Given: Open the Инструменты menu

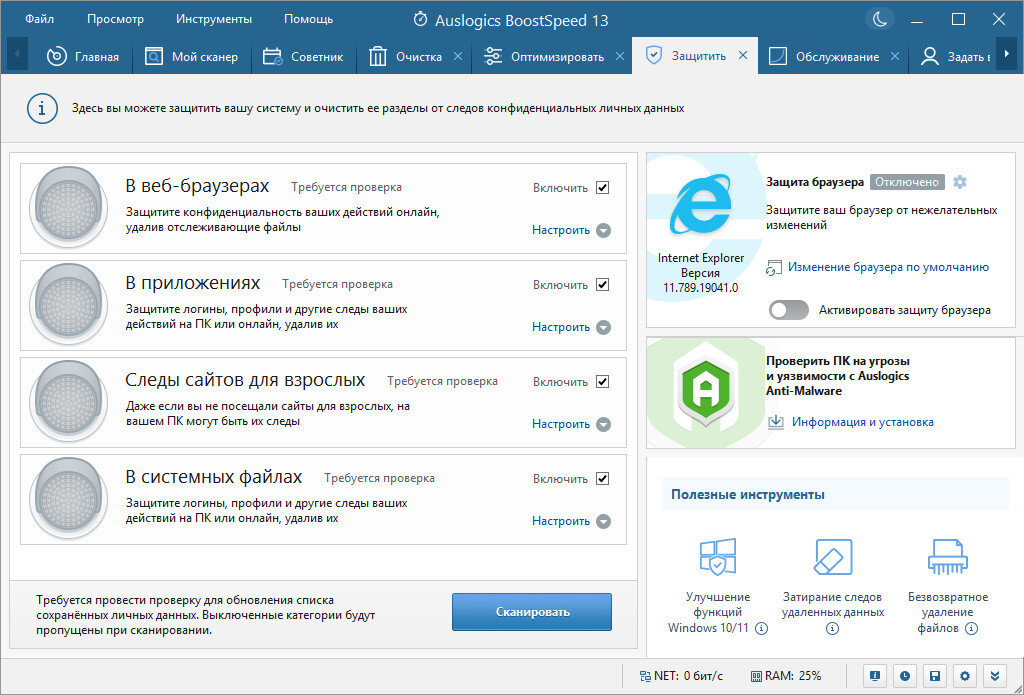Looking at the screenshot, I should click(x=214, y=20).
